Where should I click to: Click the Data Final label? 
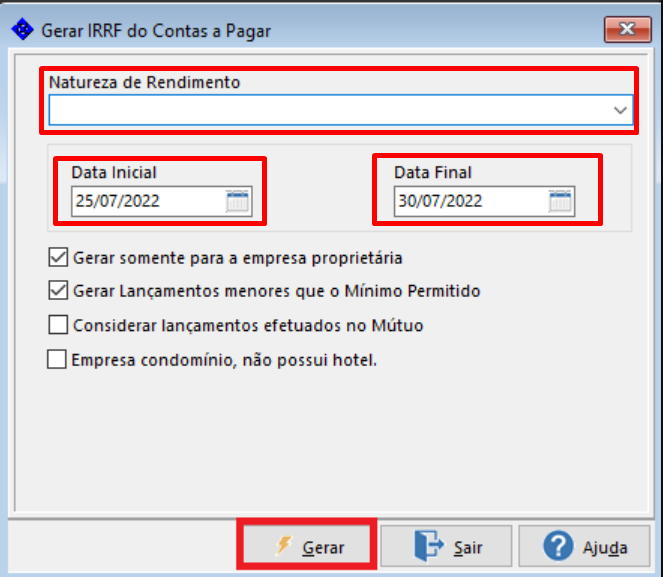433,172
